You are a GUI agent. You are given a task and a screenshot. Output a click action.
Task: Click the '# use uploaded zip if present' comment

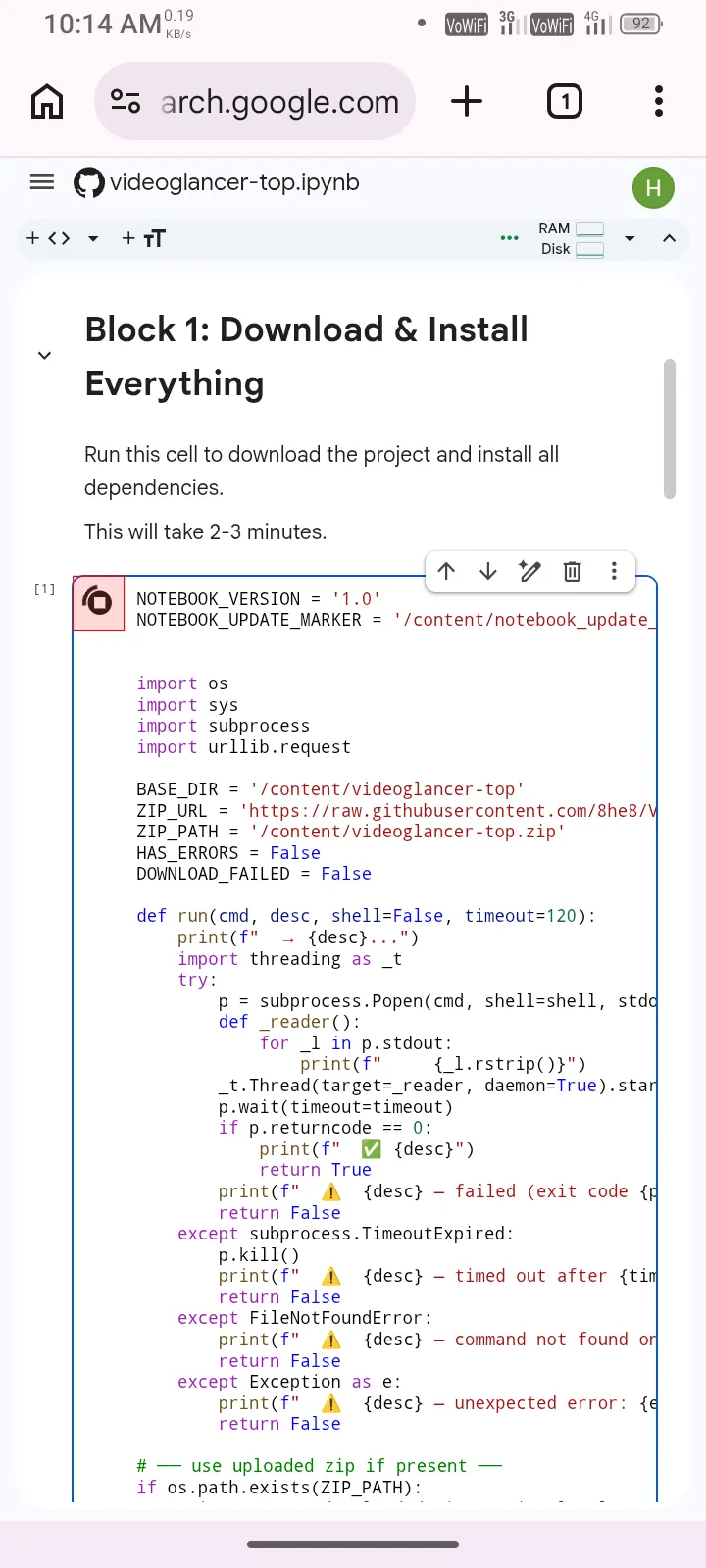(319, 1466)
